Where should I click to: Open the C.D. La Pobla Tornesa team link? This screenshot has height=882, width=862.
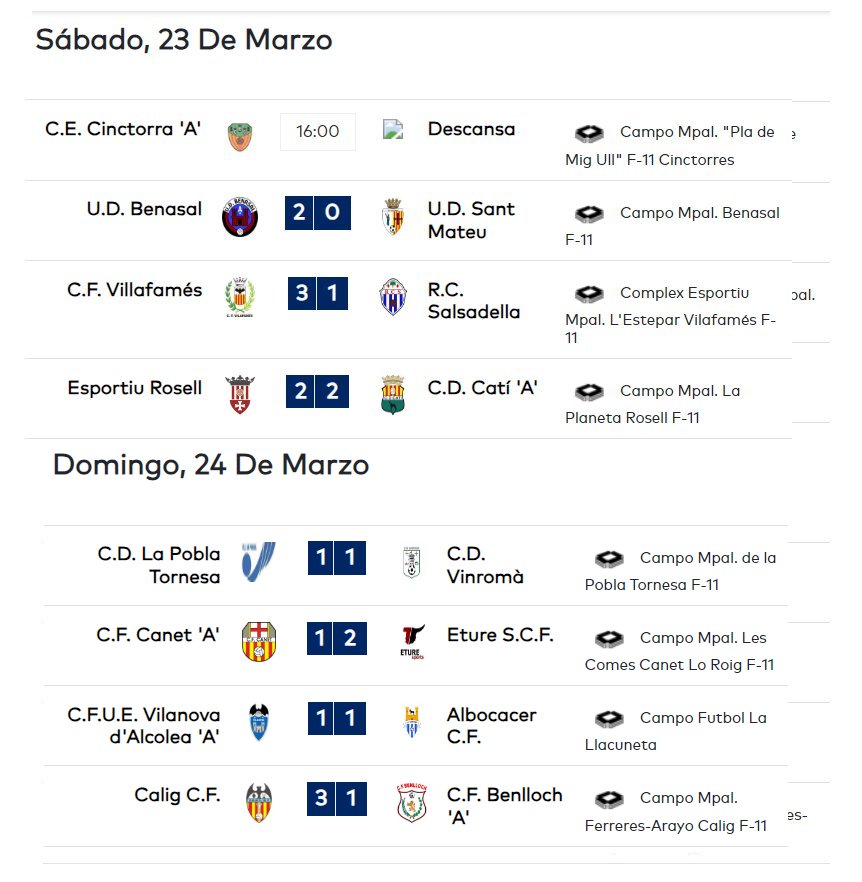pyautogui.click(x=159, y=565)
